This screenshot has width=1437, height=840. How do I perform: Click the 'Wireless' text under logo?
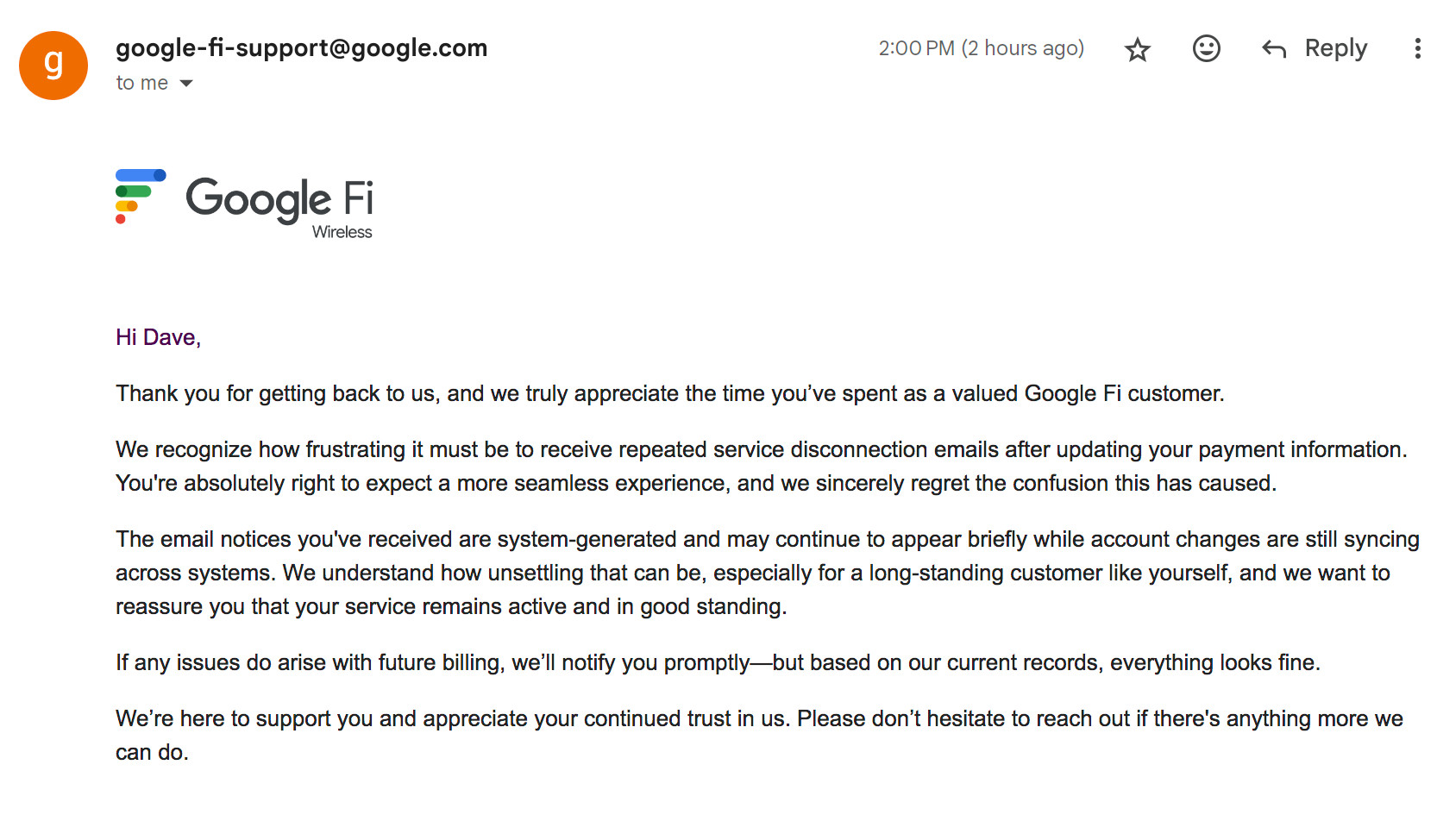tap(342, 232)
